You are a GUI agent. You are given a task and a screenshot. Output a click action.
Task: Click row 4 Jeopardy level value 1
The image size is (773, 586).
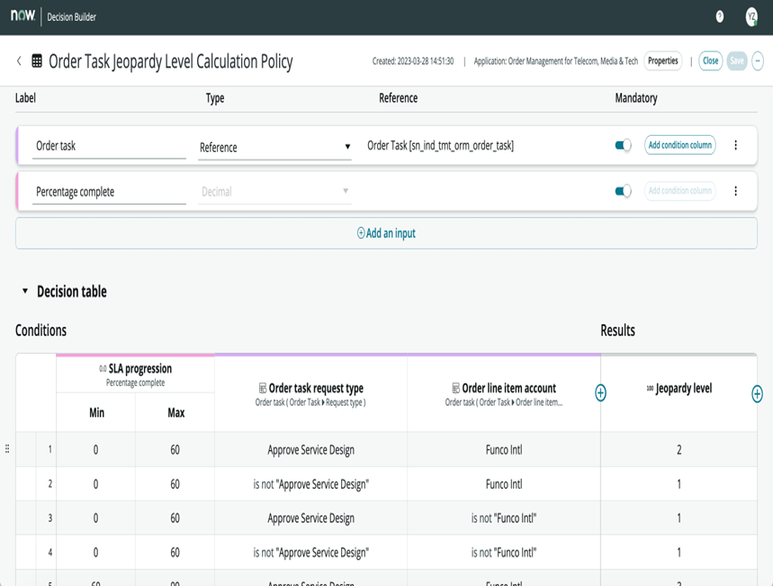click(x=679, y=552)
